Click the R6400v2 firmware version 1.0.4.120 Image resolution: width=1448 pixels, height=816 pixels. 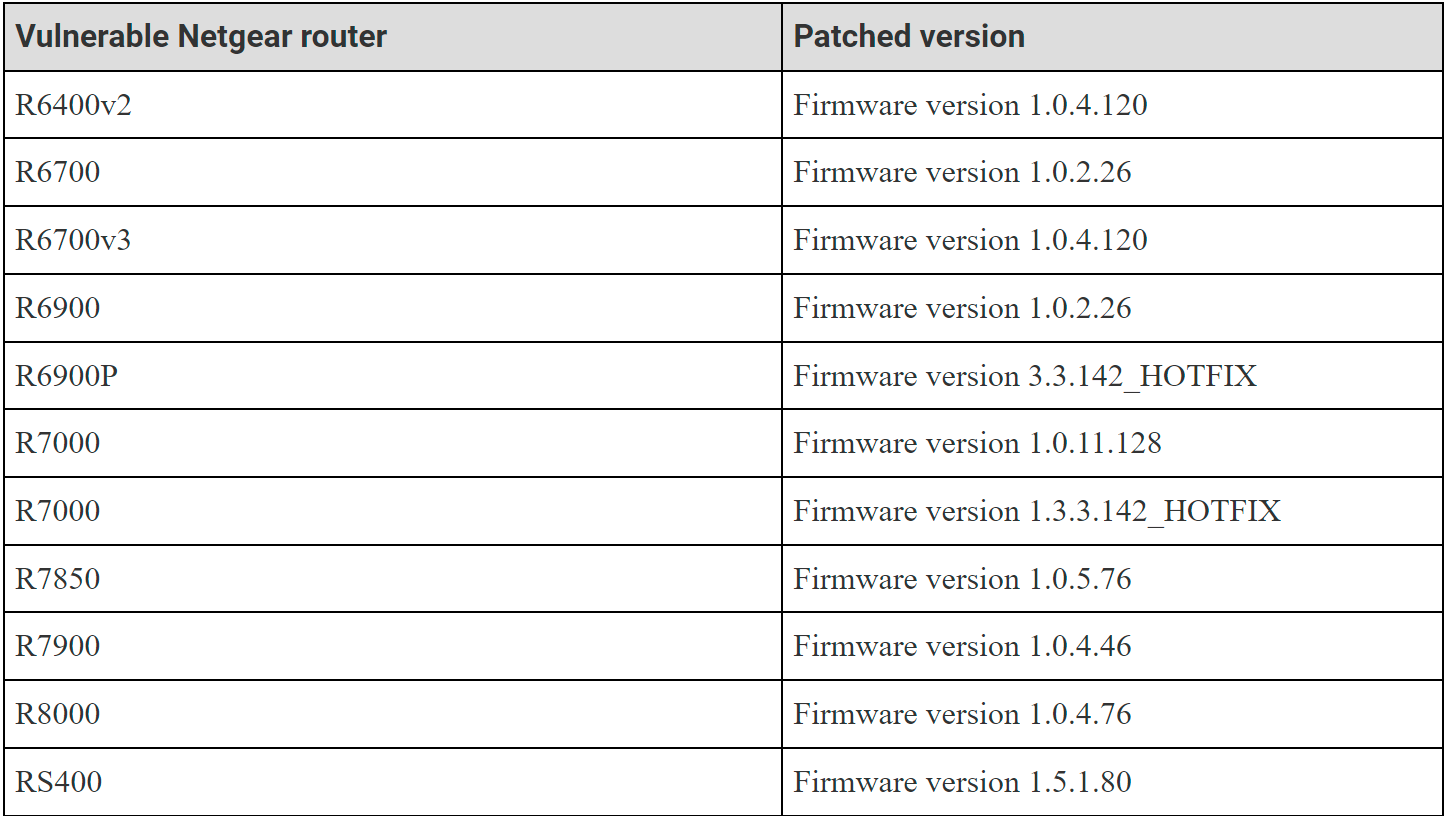(970, 105)
